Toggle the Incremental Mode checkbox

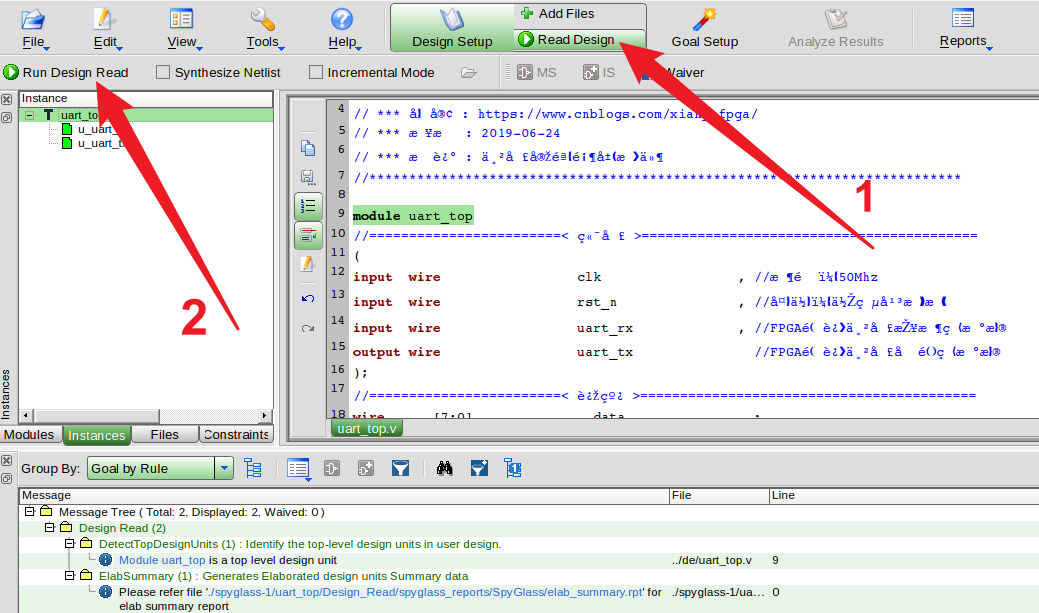(x=316, y=72)
